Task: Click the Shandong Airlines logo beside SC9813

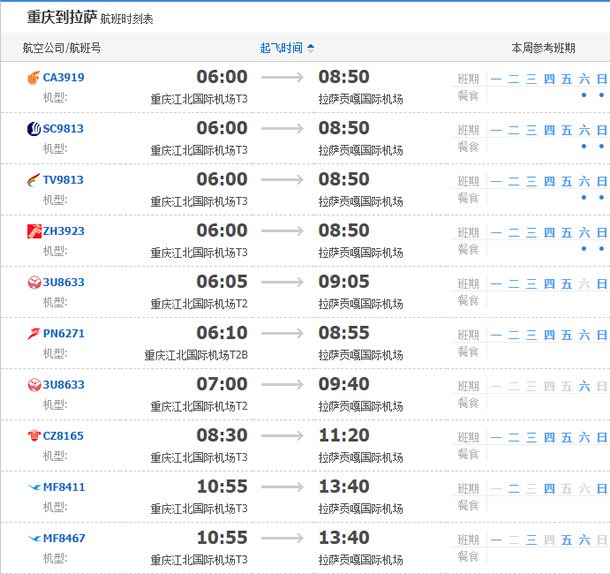Action: tap(34, 129)
